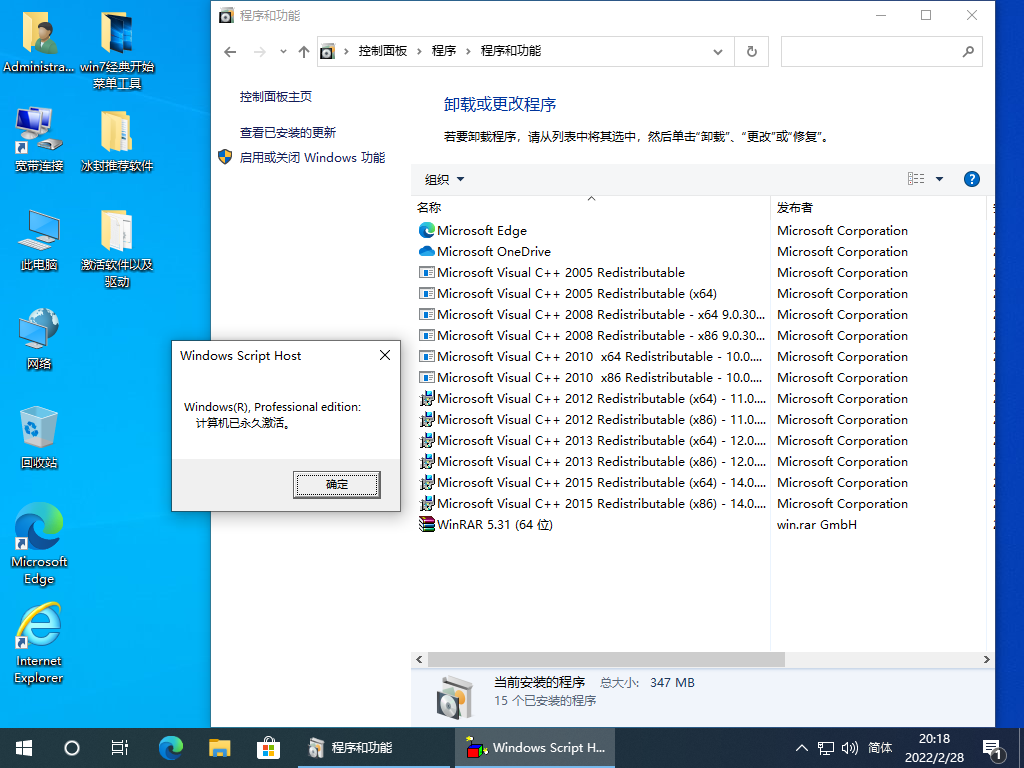Open 冰封推荐软件 desktop folder
1024x768 pixels.
pos(117,140)
